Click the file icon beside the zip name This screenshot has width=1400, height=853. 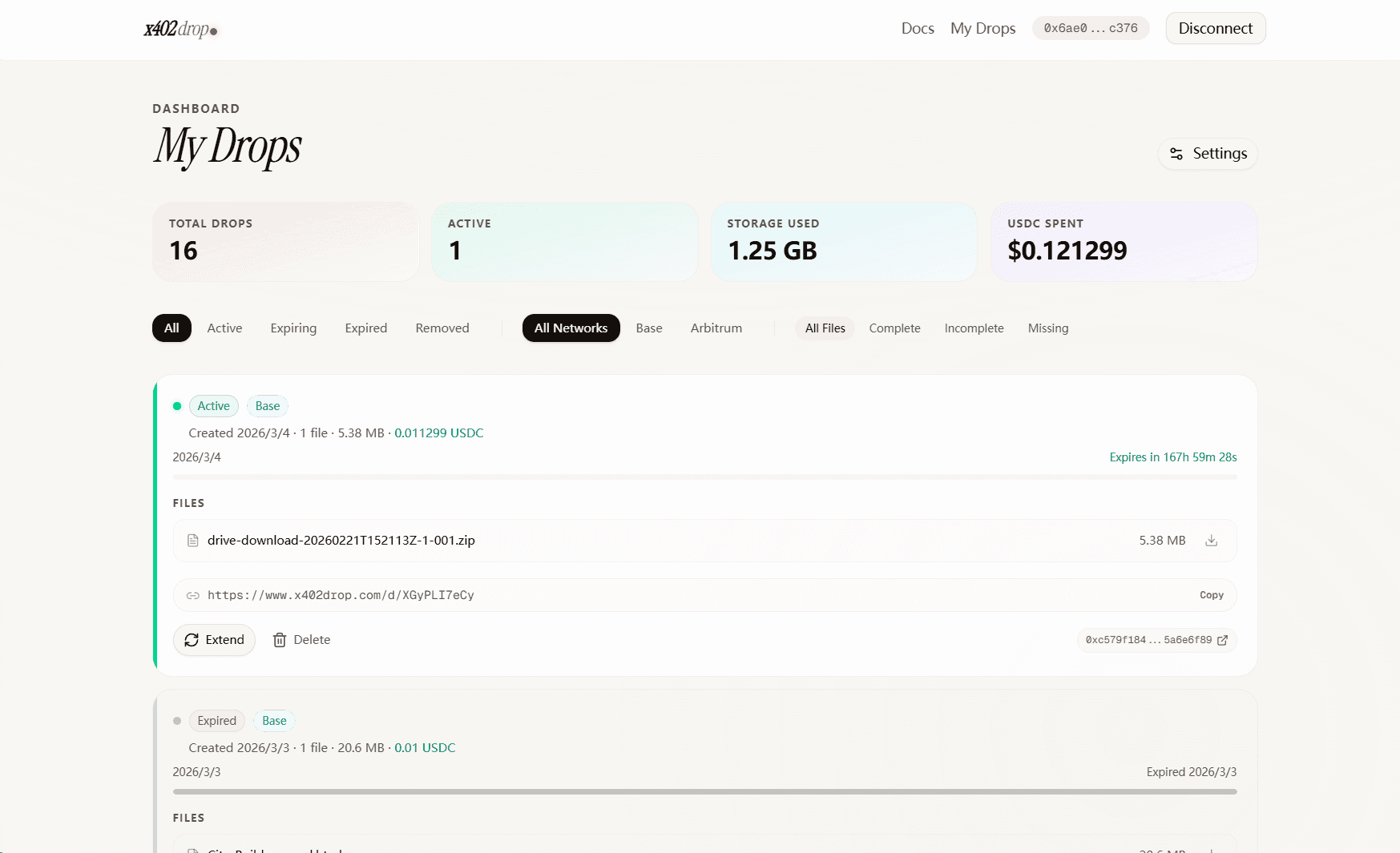pyautogui.click(x=192, y=541)
